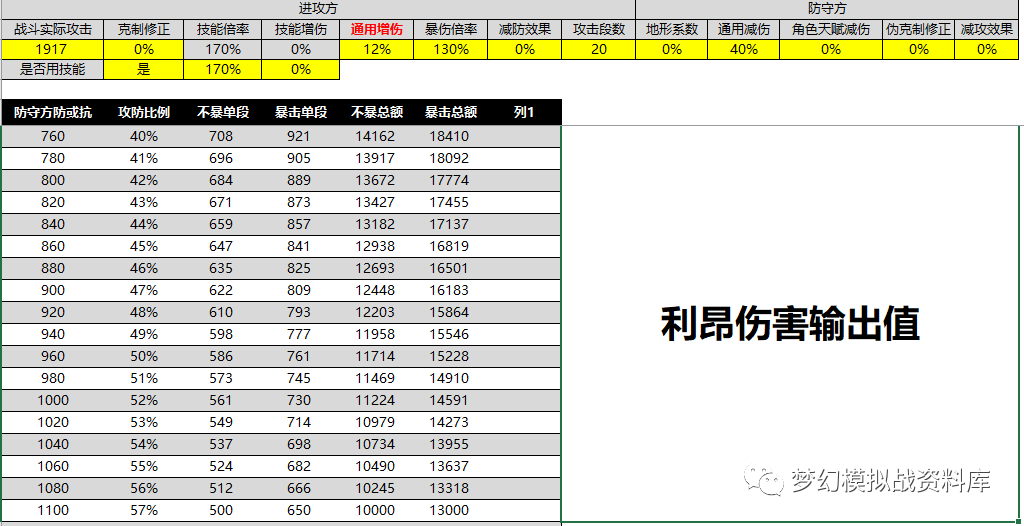Viewport: 1024px width, 526px height.
Task: Select the 130% critical damage cell
Action: tap(451, 50)
